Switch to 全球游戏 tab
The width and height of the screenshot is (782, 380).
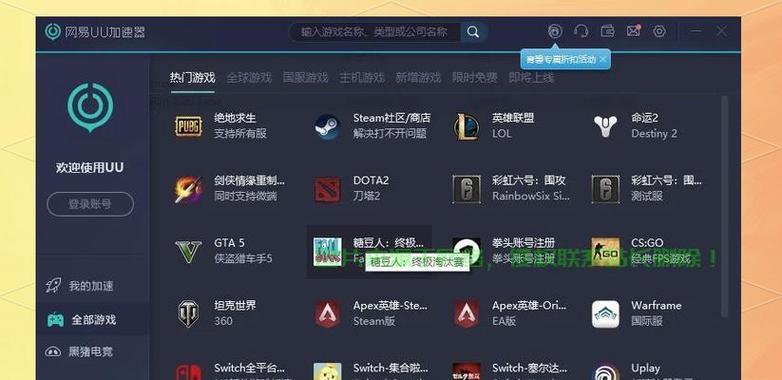249,78
